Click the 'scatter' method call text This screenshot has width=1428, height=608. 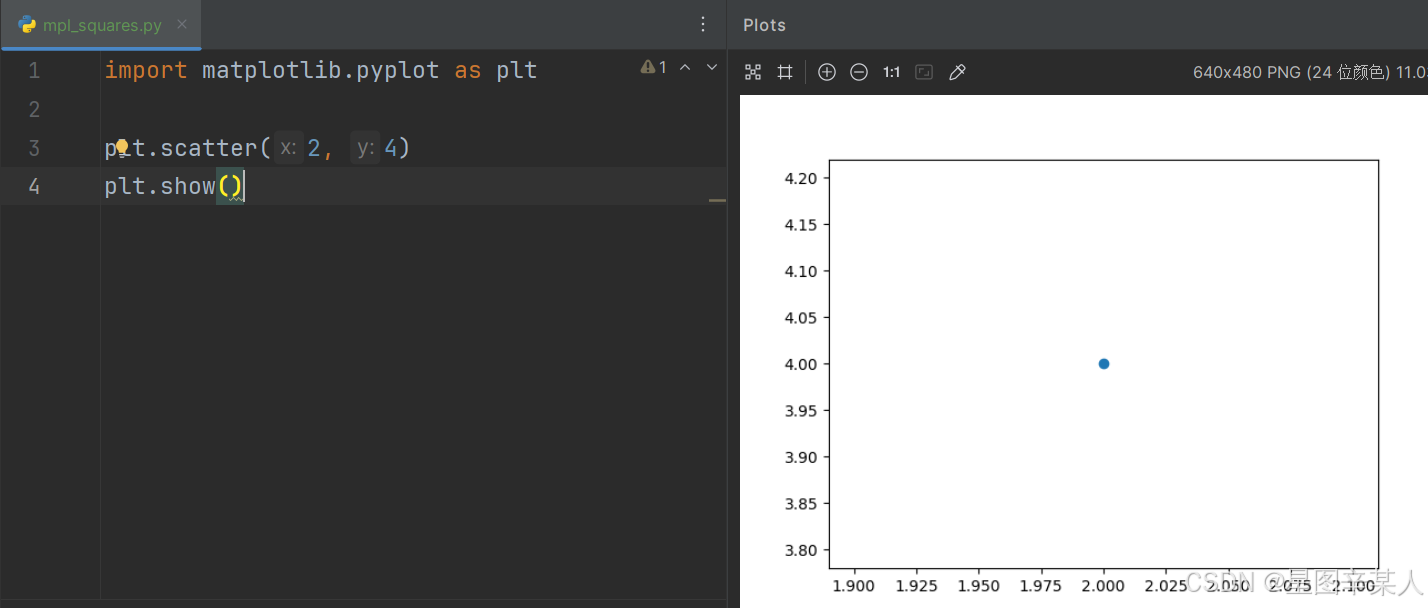point(209,148)
